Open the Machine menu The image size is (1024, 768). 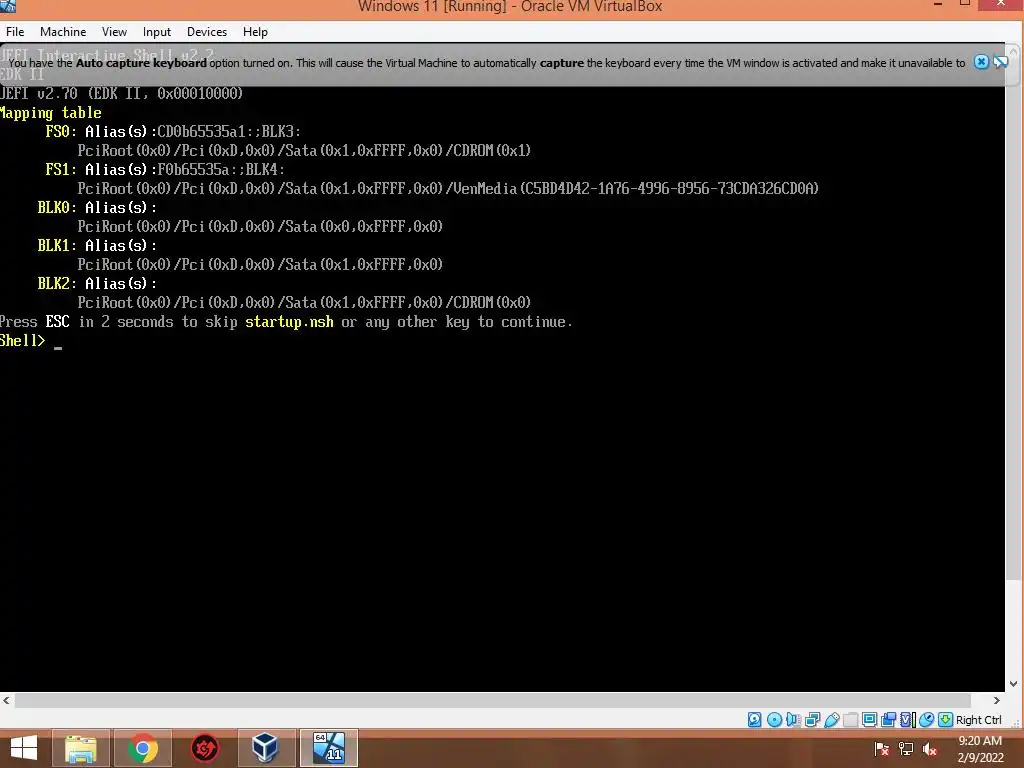click(63, 31)
